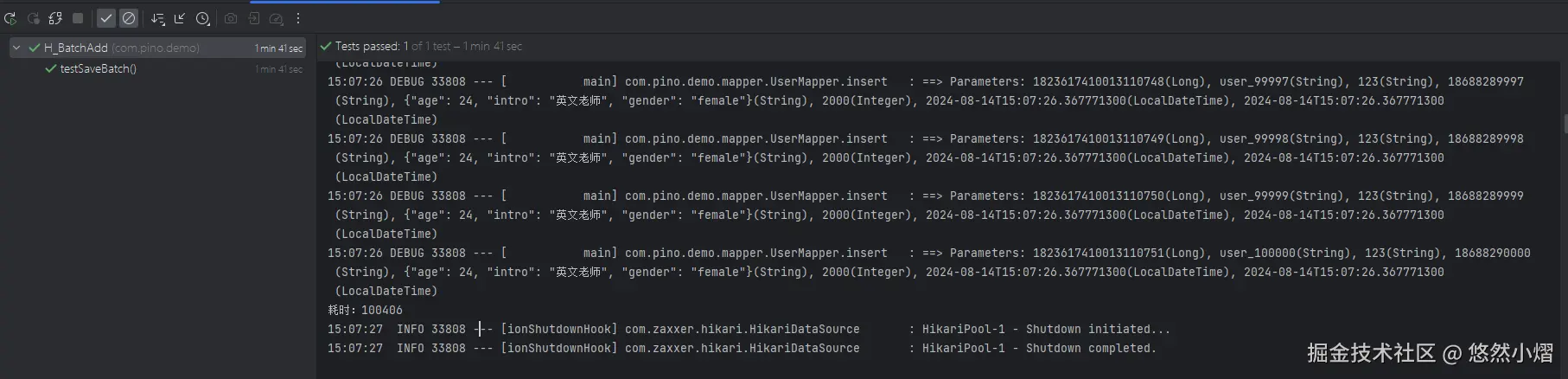Open the Test History clock dropdown
Viewport: 1568px width, 379px height.
tap(202, 18)
